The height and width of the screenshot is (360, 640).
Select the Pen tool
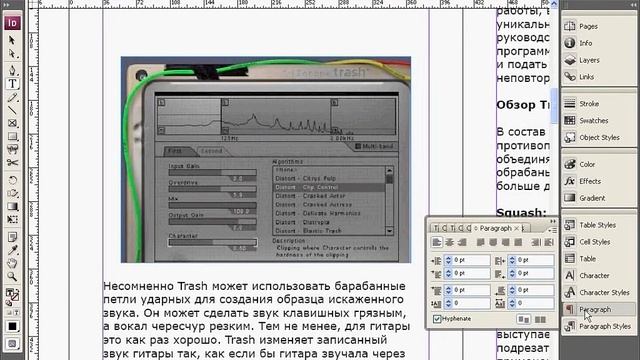[x=12, y=70]
